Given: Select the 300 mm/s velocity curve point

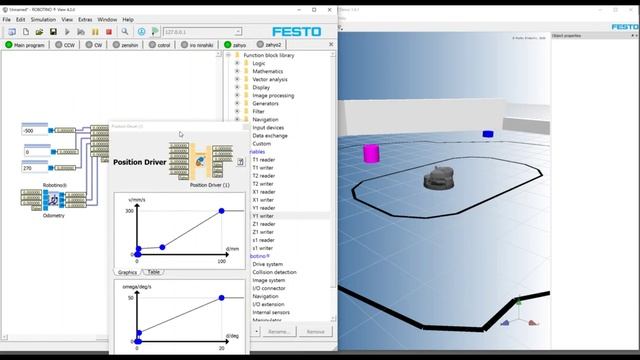Looking at the screenshot, I should click(221, 211).
